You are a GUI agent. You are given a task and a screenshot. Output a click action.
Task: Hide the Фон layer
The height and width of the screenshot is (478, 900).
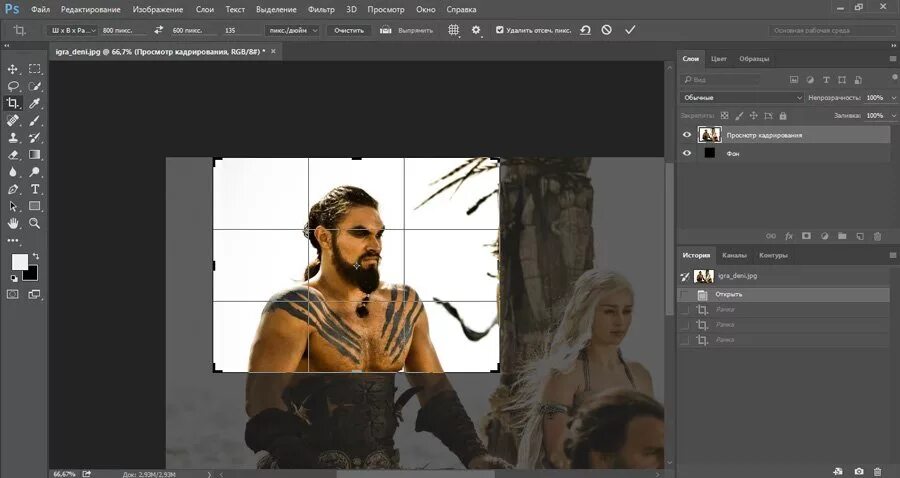pyautogui.click(x=686, y=153)
